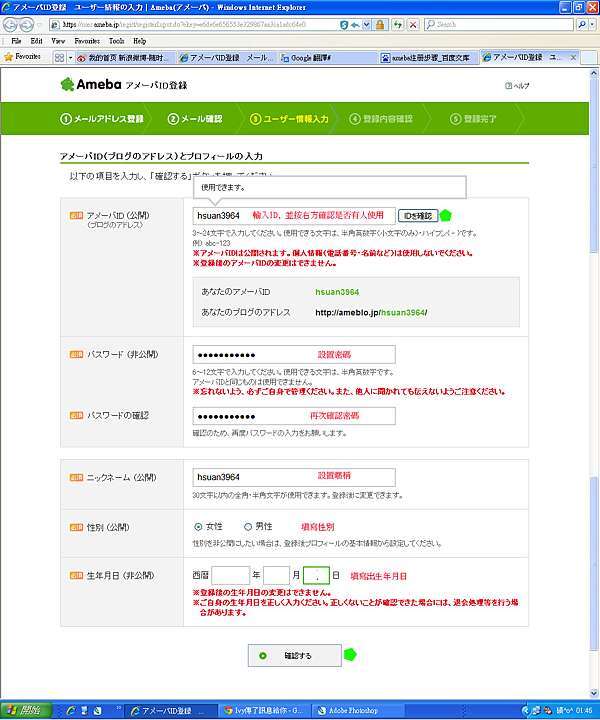Open the address bar history dropdown
Screen dimensions: 600x720
[366, 24]
